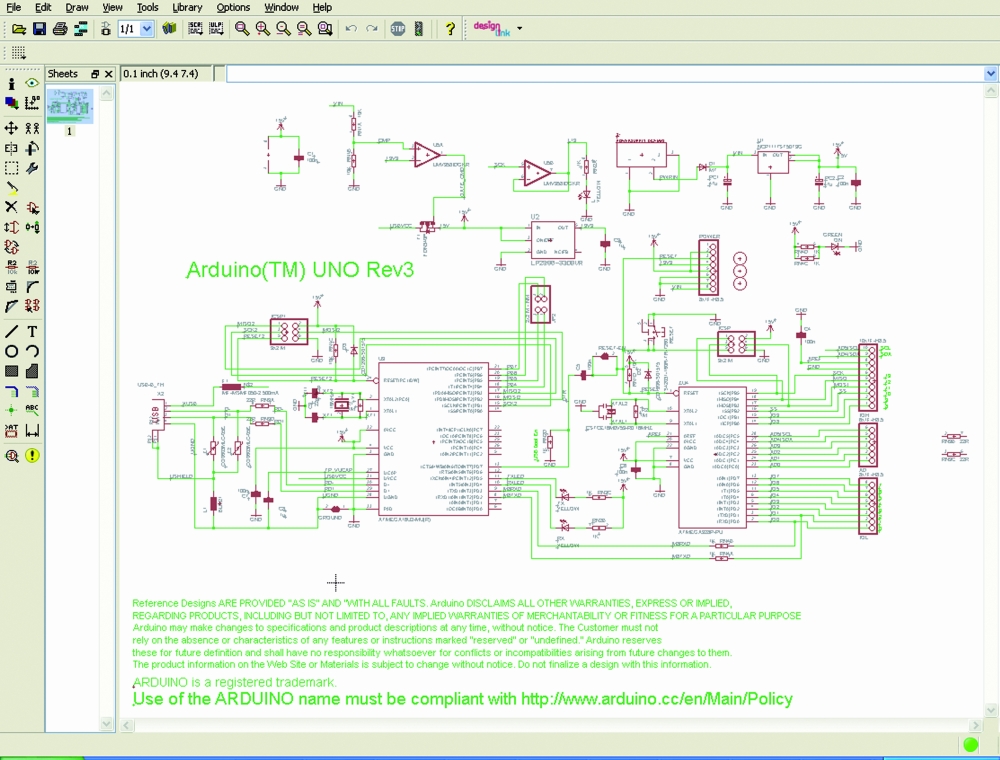Select the Text tool in the palette

32,331
